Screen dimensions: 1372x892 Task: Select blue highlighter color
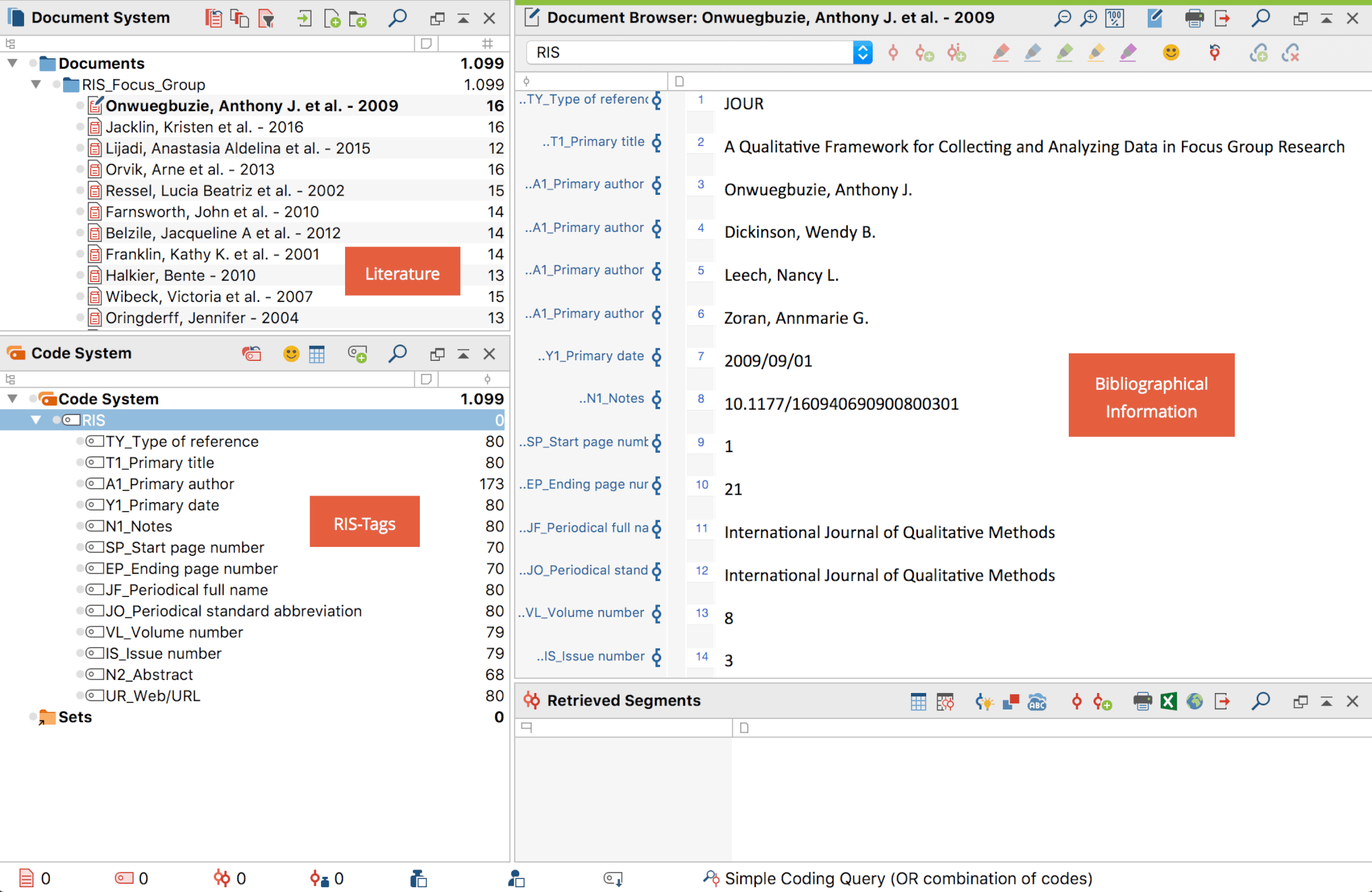[1032, 53]
